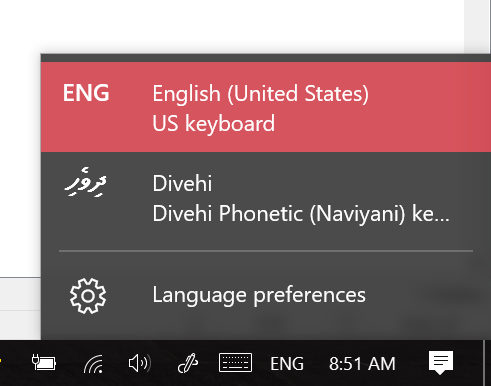The image size is (491, 386).
Task: Show the touch keyboard from taskbar
Action: pos(235,363)
